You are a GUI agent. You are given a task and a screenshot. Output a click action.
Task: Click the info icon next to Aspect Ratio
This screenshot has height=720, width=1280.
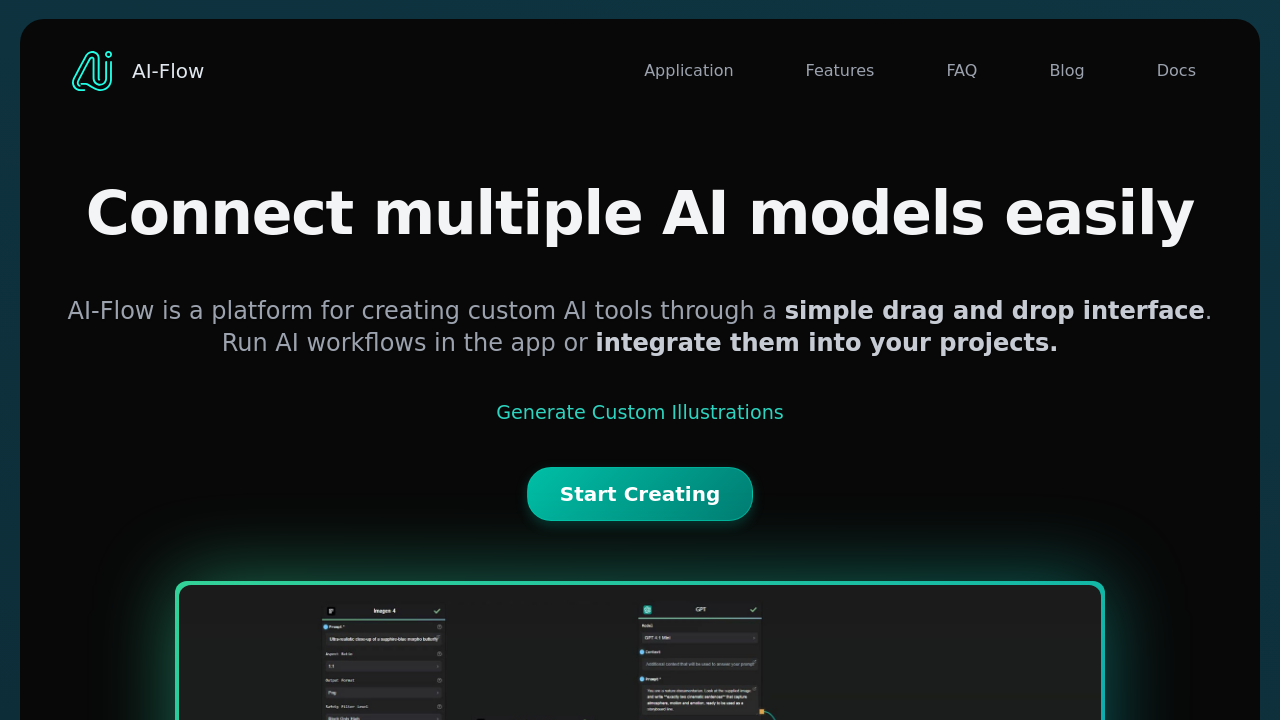pyautogui.click(x=439, y=654)
